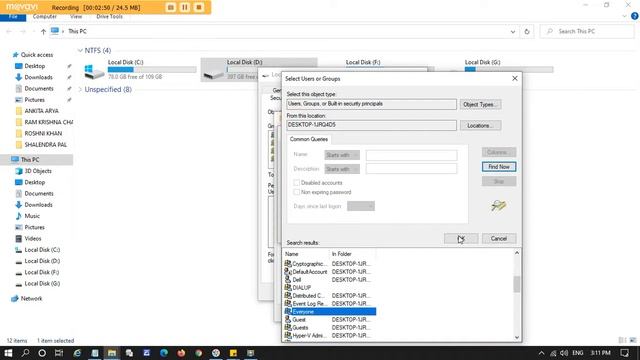
Task: Open Days since last logon dropdown
Action: point(361,206)
